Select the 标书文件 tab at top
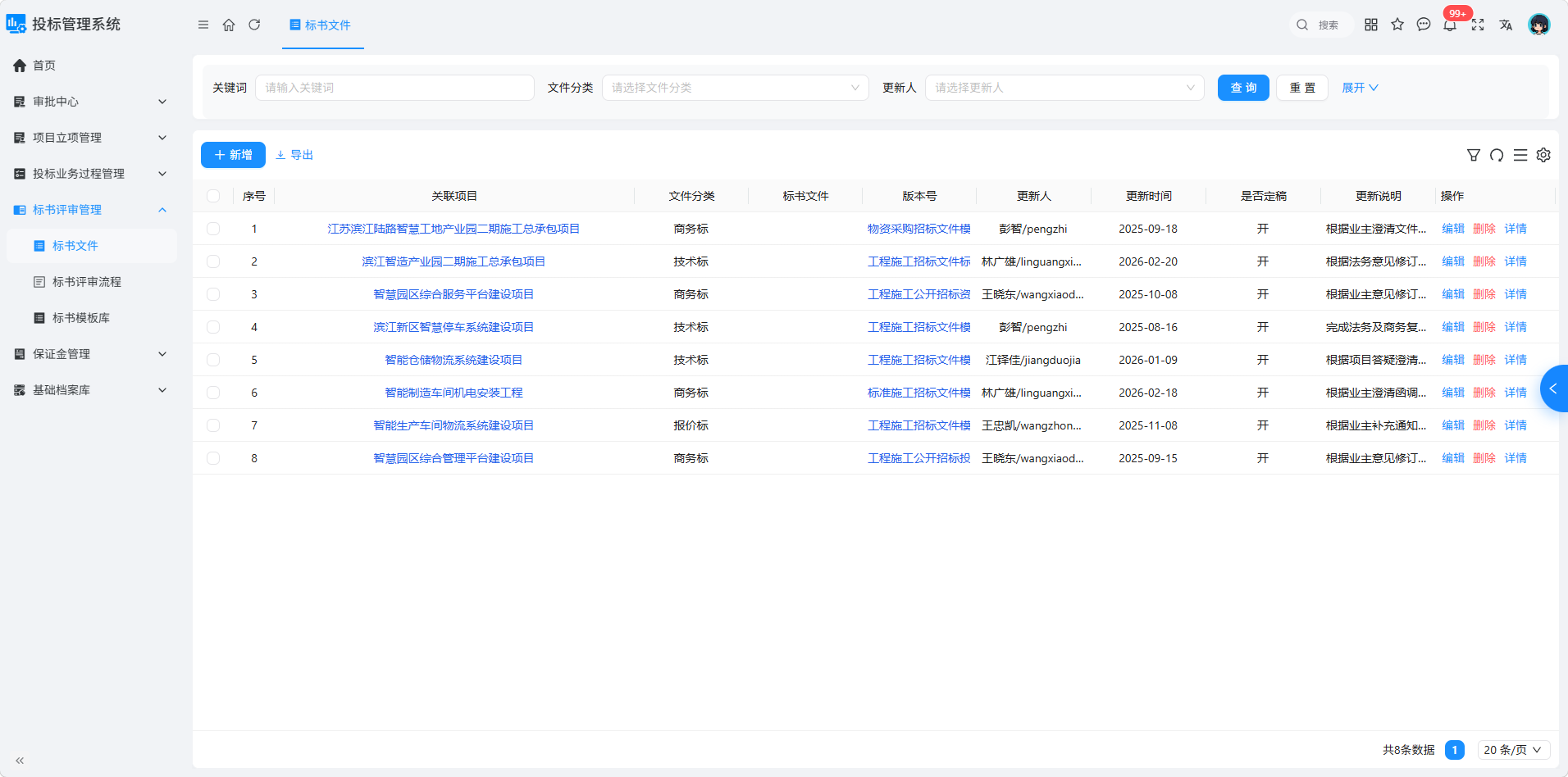This screenshot has height=777, width=1568. point(321,25)
